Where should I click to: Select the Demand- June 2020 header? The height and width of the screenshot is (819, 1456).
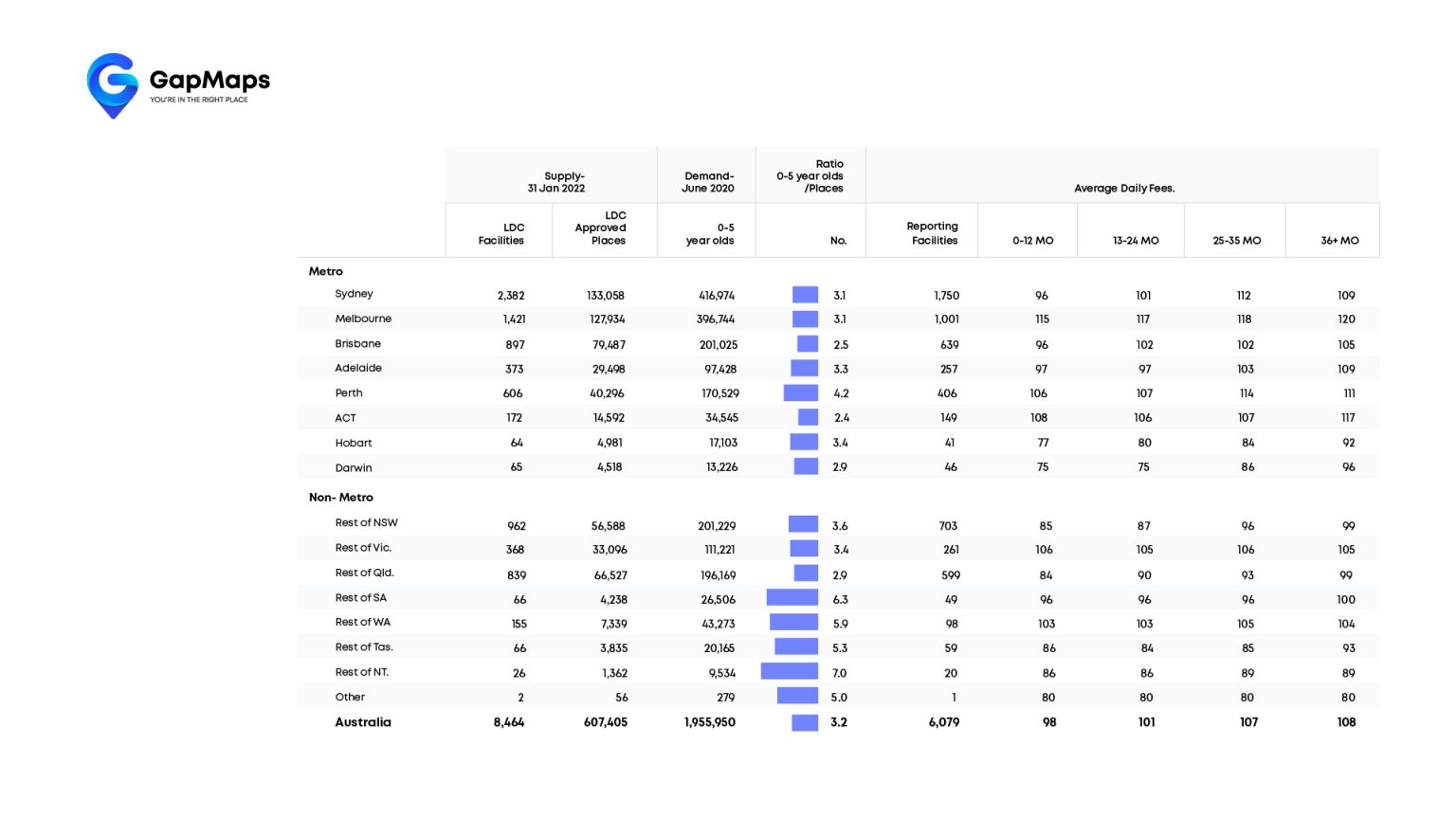tap(708, 182)
